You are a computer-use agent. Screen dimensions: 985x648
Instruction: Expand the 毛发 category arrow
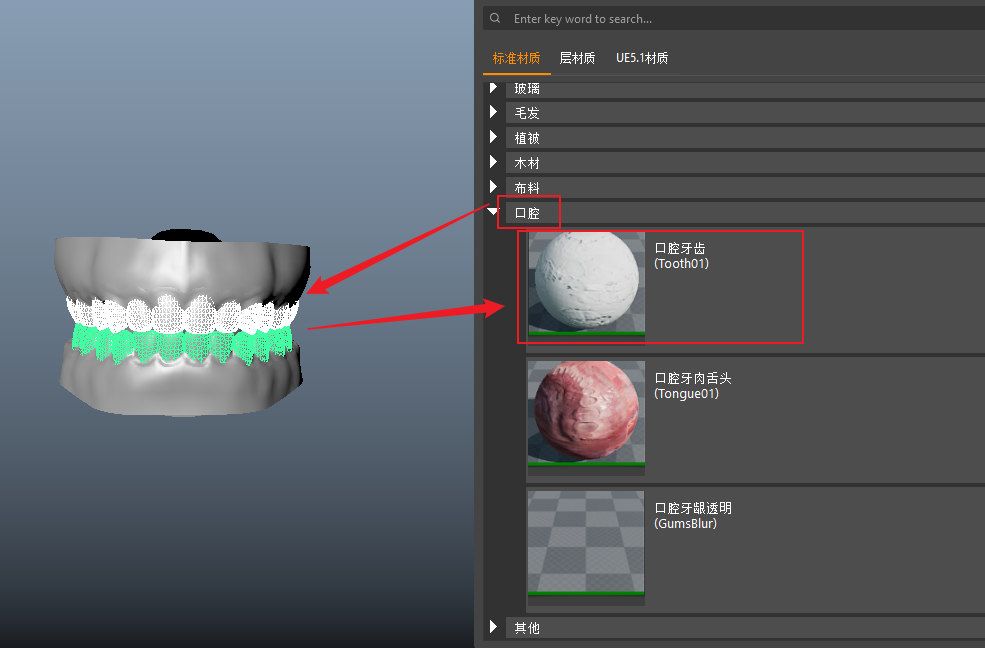pyautogui.click(x=494, y=112)
